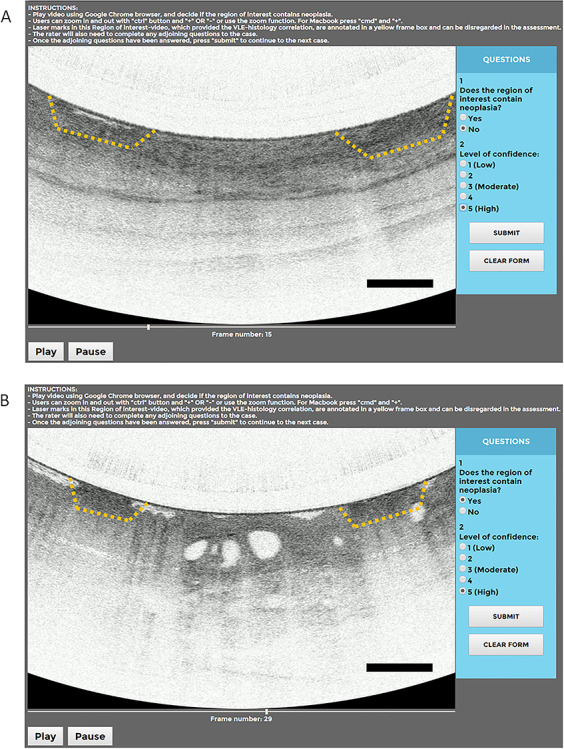The width and height of the screenshot is (564, 749).
Task: Submit the answers in panel A
Action: coord(506,233)
